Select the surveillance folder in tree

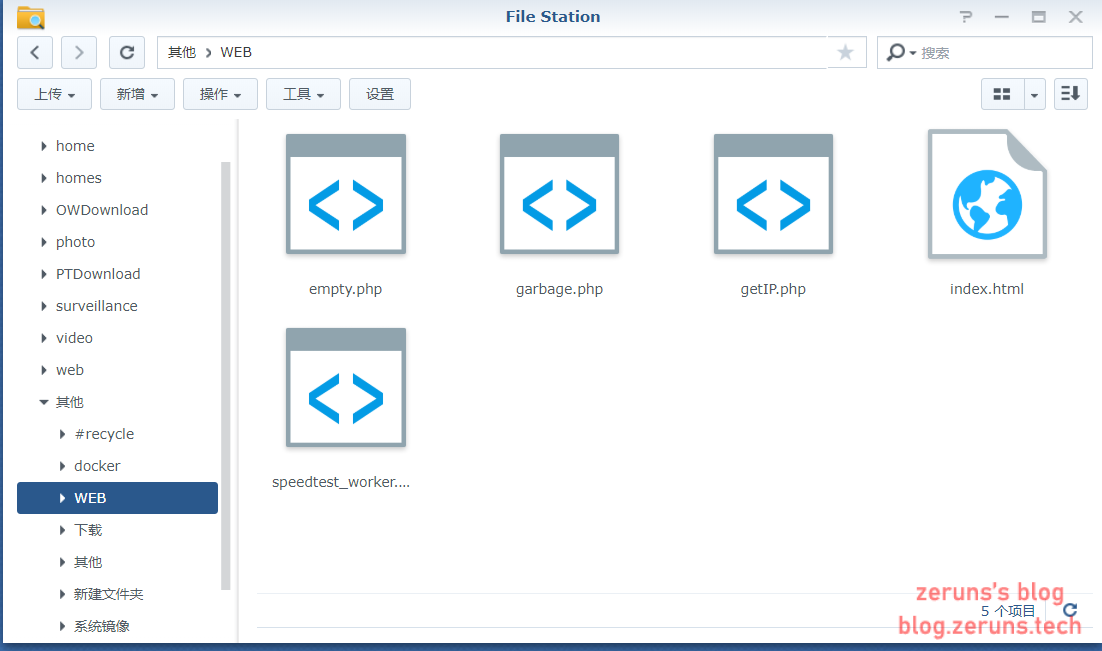96,306
